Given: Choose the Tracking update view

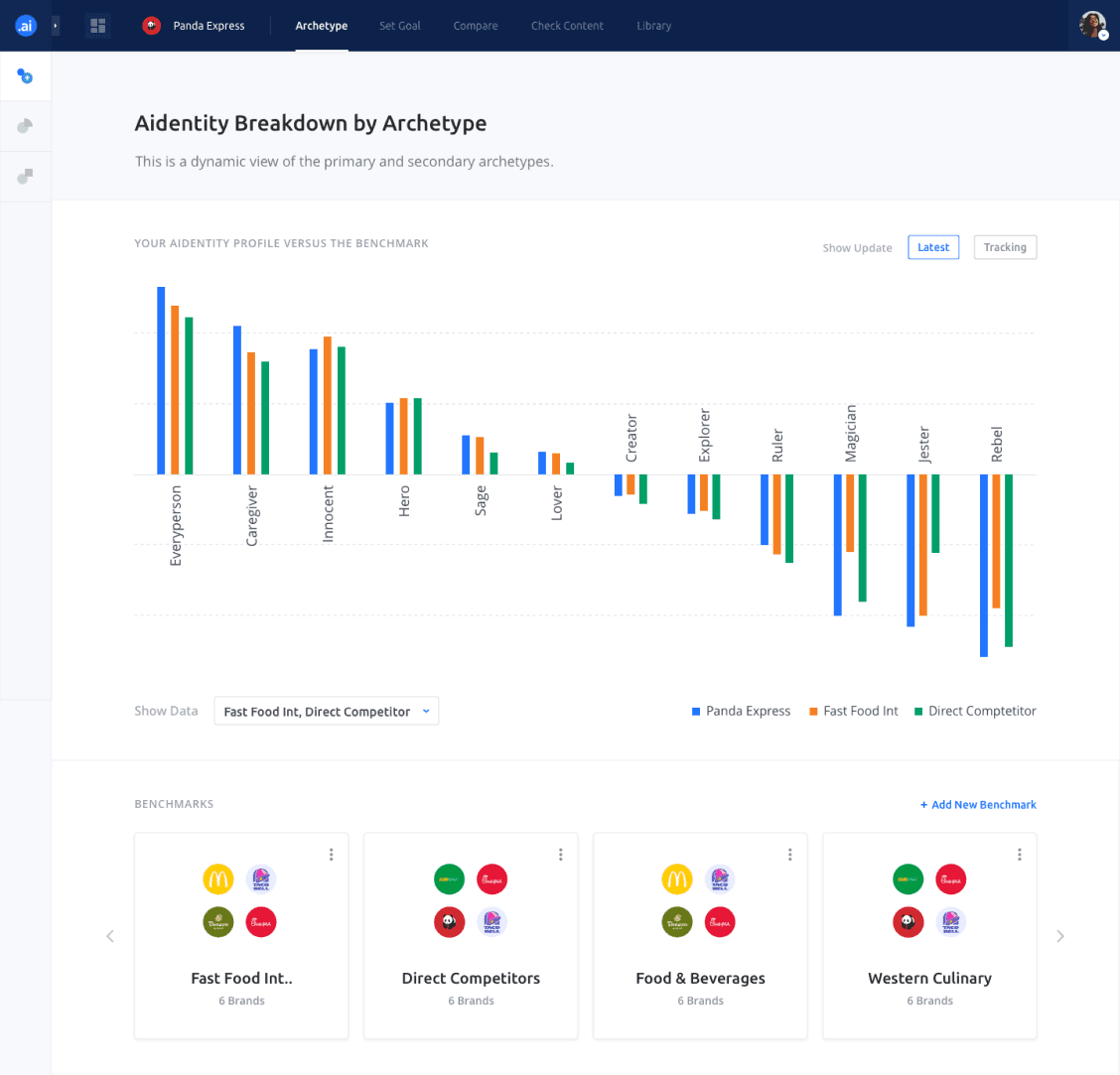Looking at the screenshot, I should click(x=1005, y=247).
